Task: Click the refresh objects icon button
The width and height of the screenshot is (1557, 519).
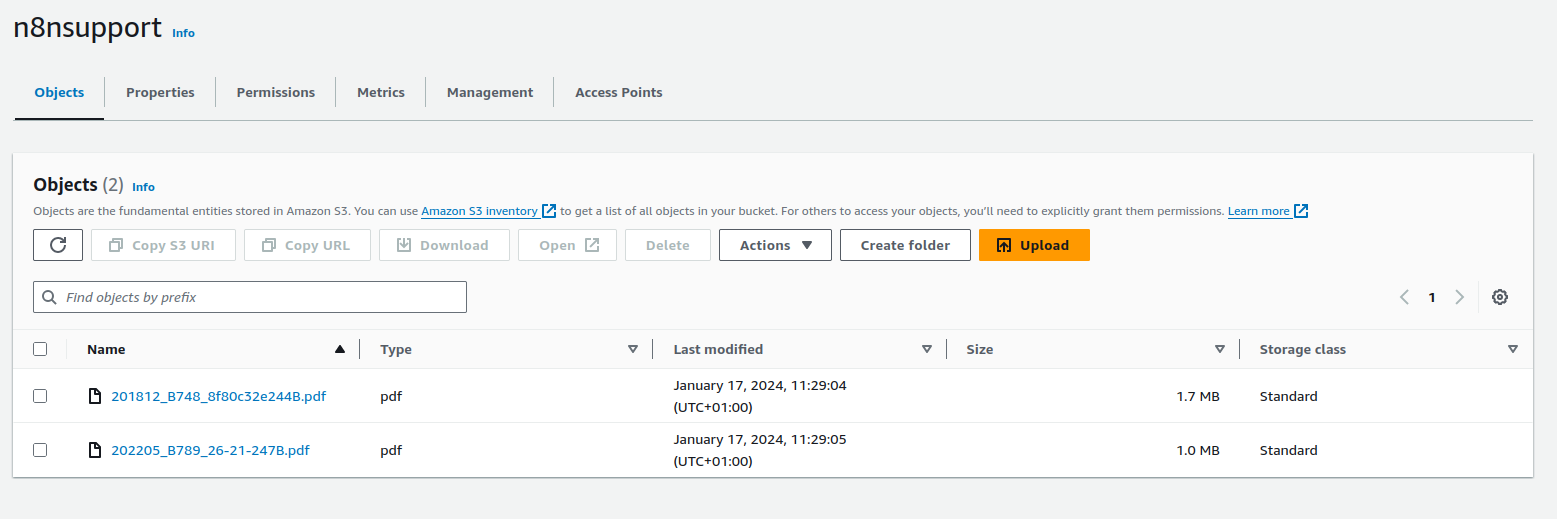Action: coord(58,245)
